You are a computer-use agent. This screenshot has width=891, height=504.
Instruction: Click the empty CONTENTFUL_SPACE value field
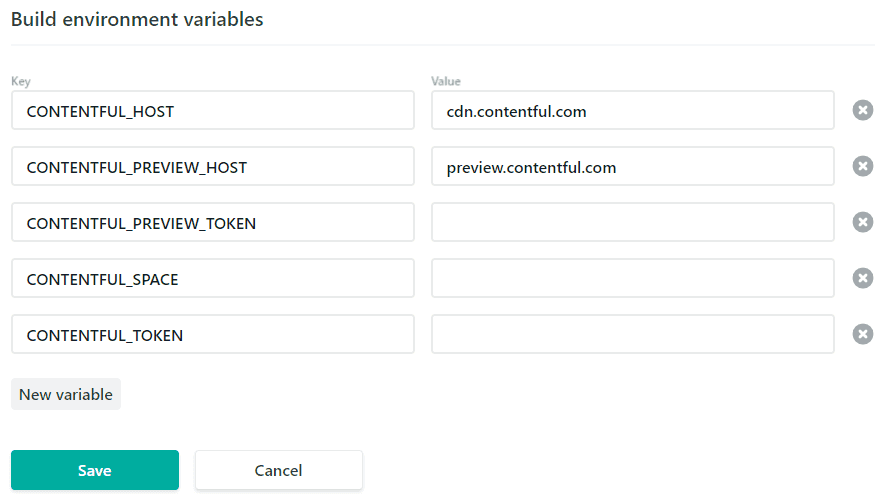pos(633,279)
